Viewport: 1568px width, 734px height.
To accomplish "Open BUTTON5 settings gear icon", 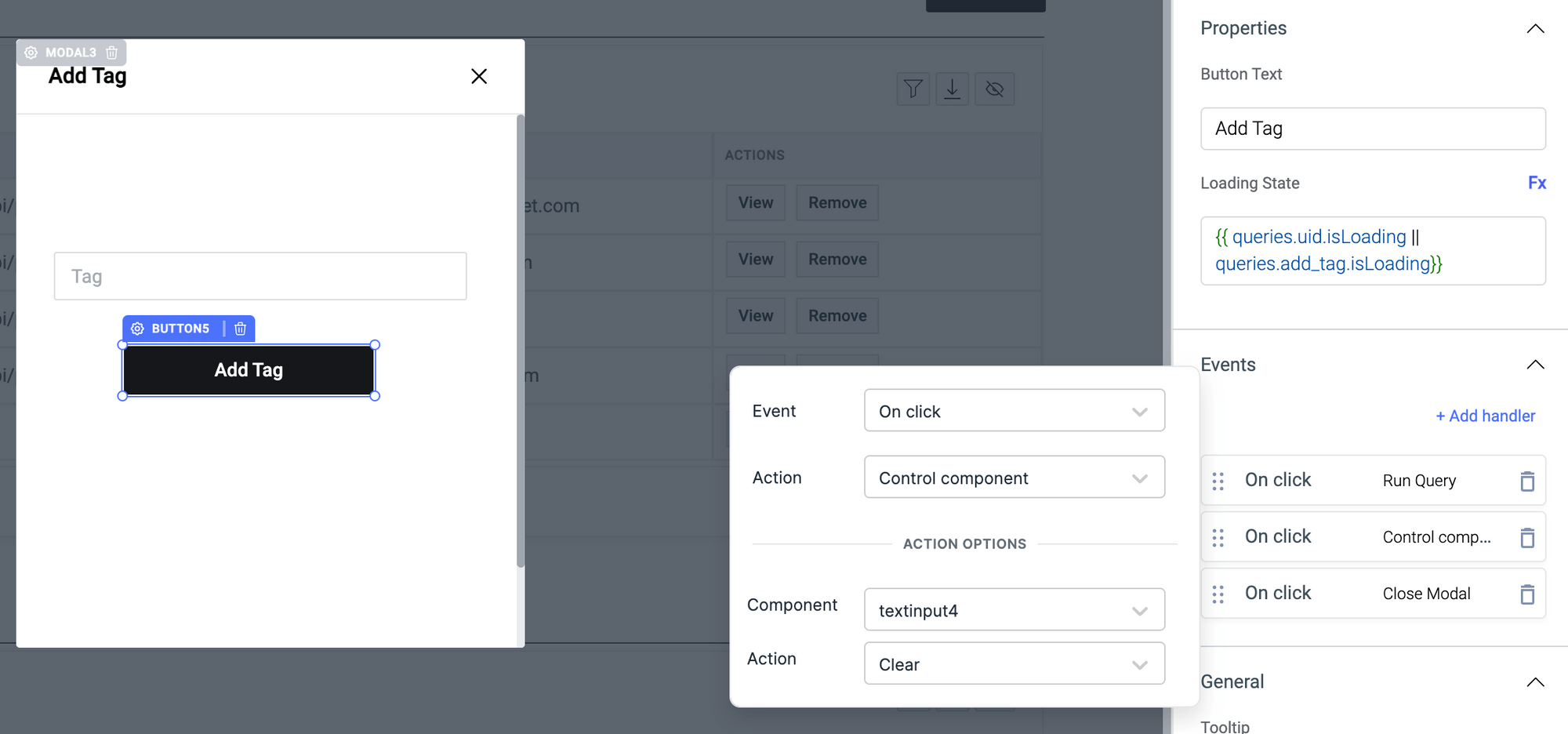I will point(137,329).
